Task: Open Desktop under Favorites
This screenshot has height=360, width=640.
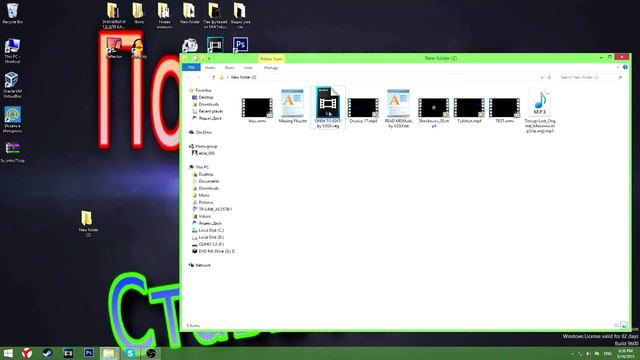Action: (206, 97)
